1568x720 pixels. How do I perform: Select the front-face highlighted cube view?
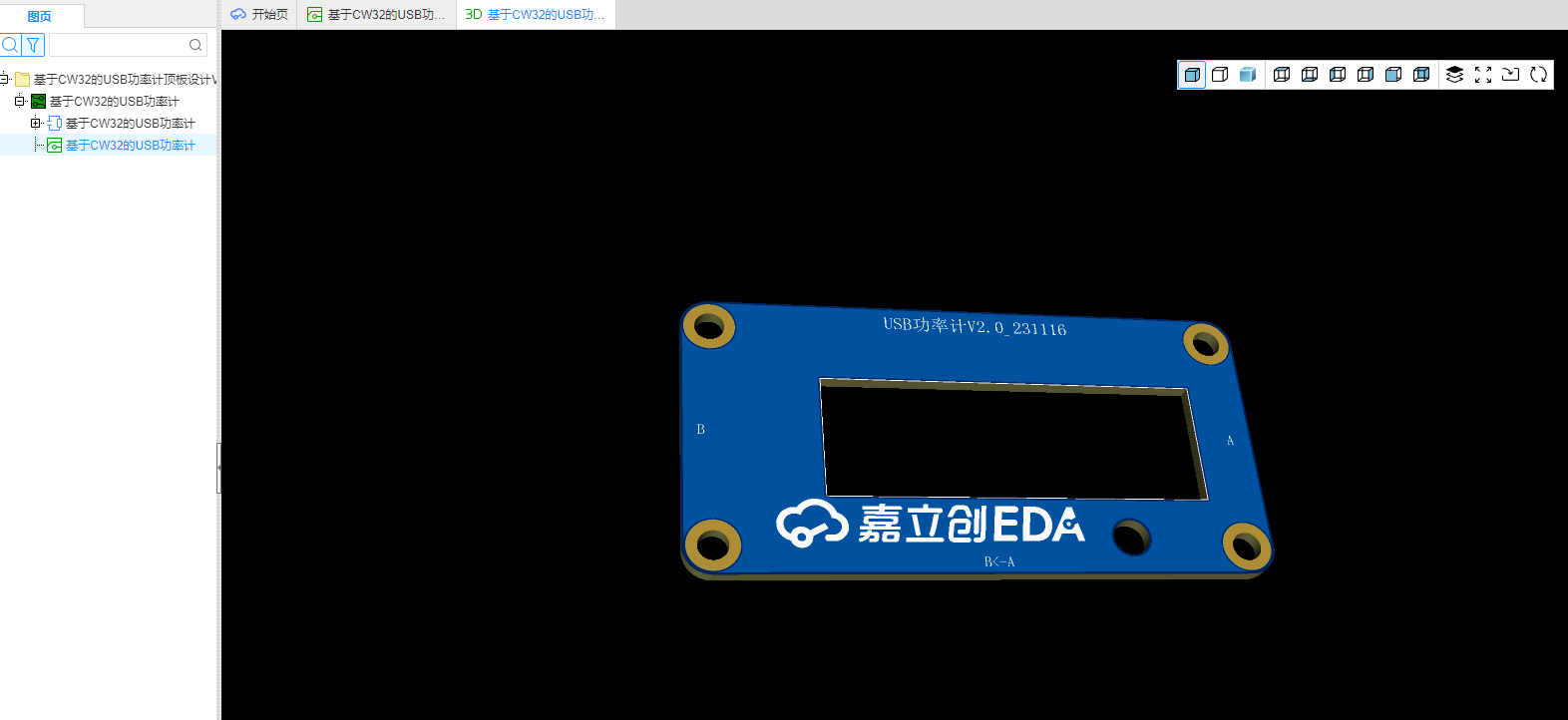(1393, 75)
